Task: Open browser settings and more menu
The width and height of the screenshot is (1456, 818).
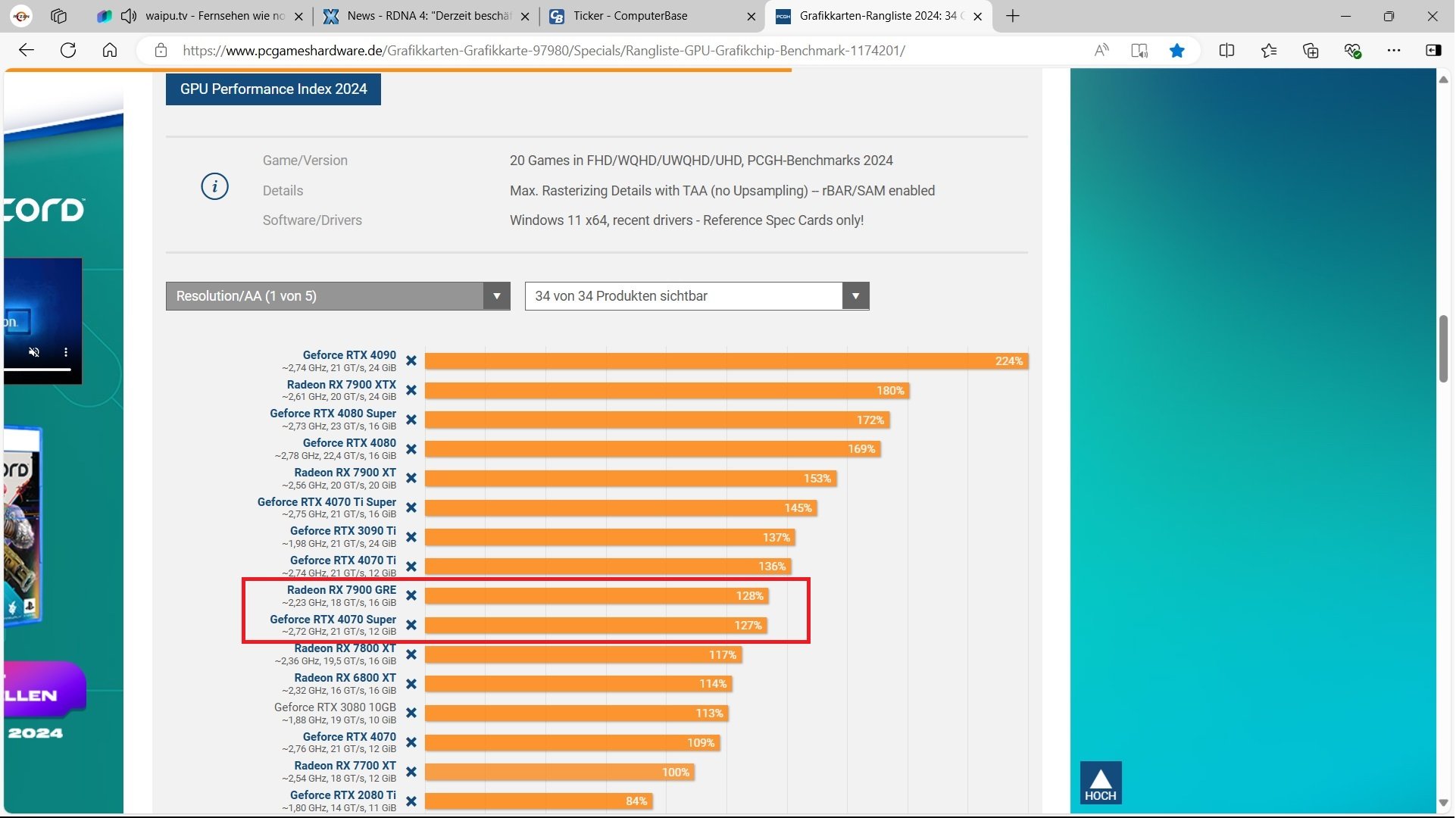Action: click(x=1394, y=51)
